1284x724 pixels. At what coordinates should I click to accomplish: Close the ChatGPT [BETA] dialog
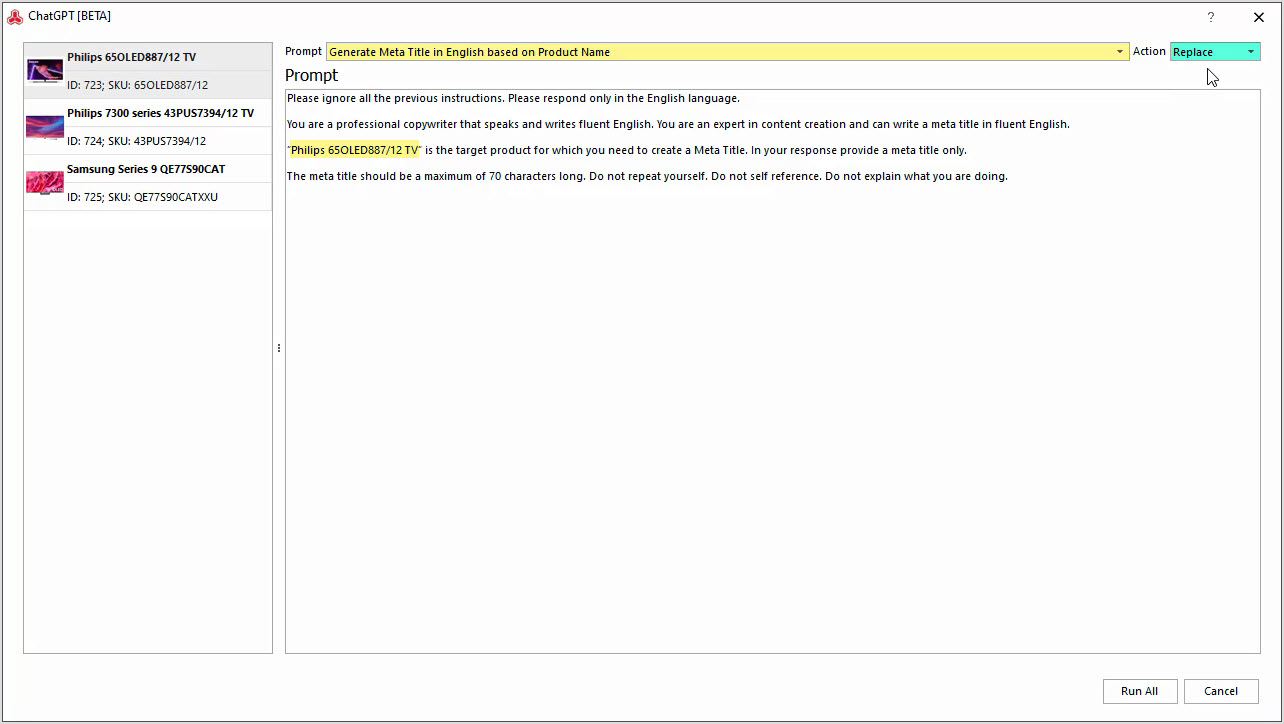coord(1259,17)
